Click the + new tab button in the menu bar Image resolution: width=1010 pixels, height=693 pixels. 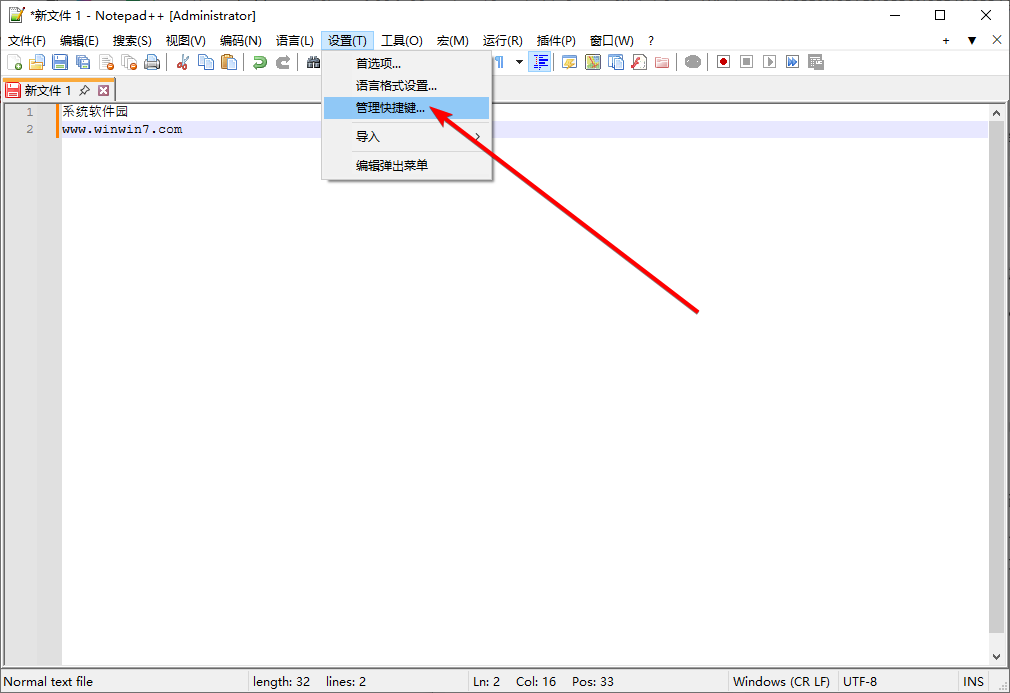[946, 41]
